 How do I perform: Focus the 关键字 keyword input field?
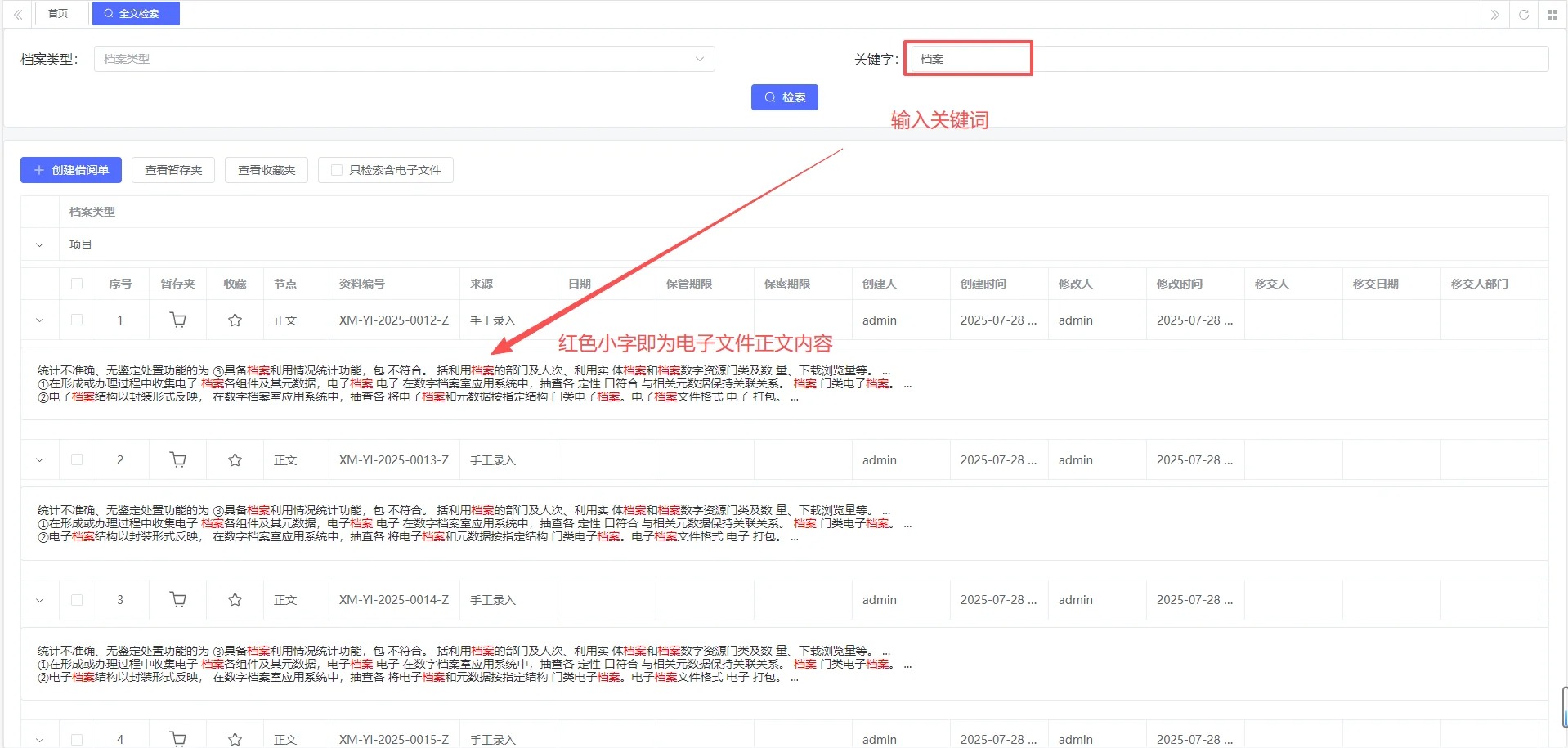coord(1226,59)
